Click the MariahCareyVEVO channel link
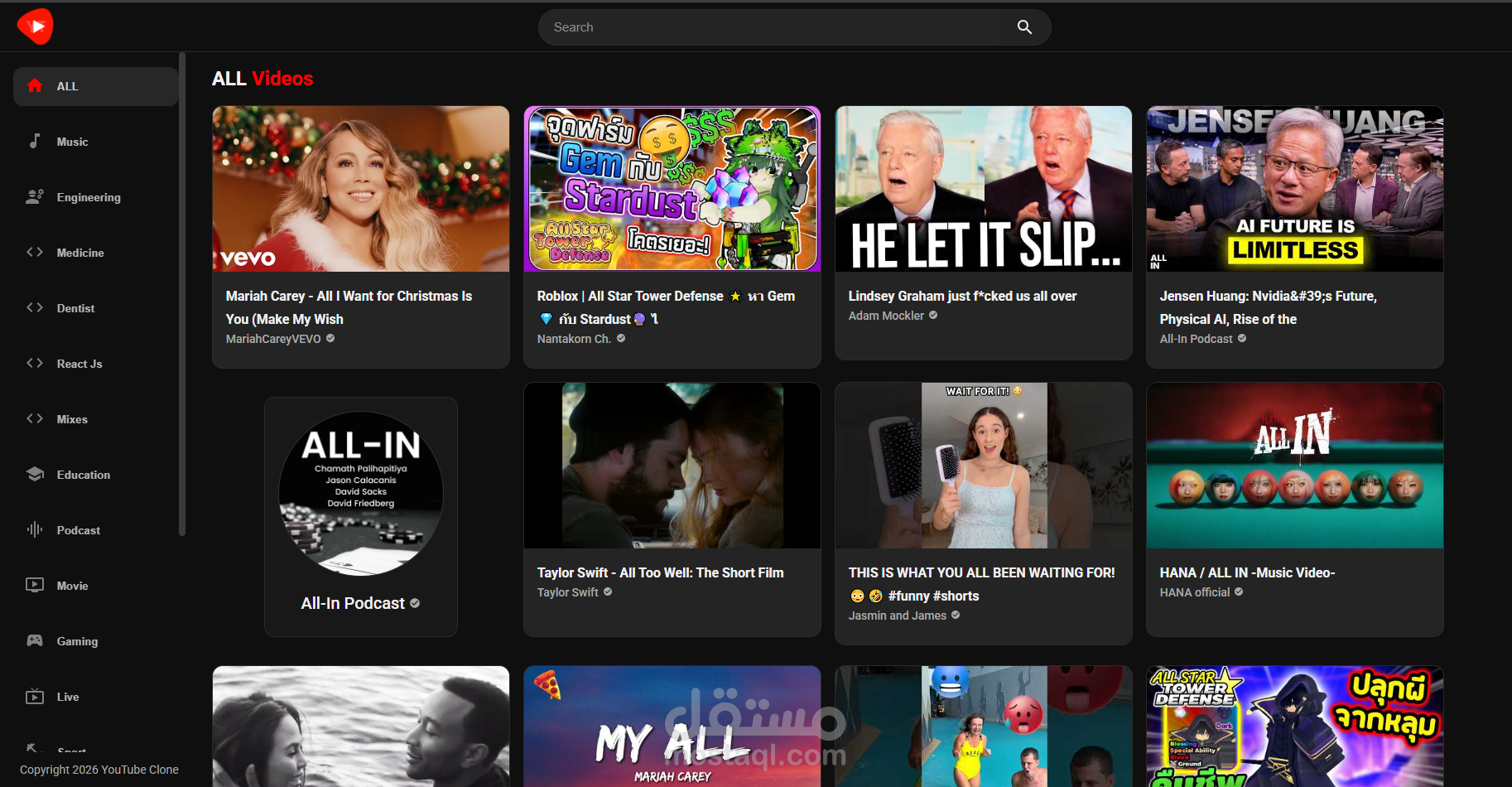The image size is (1512, 787). (x=273, y=339)
